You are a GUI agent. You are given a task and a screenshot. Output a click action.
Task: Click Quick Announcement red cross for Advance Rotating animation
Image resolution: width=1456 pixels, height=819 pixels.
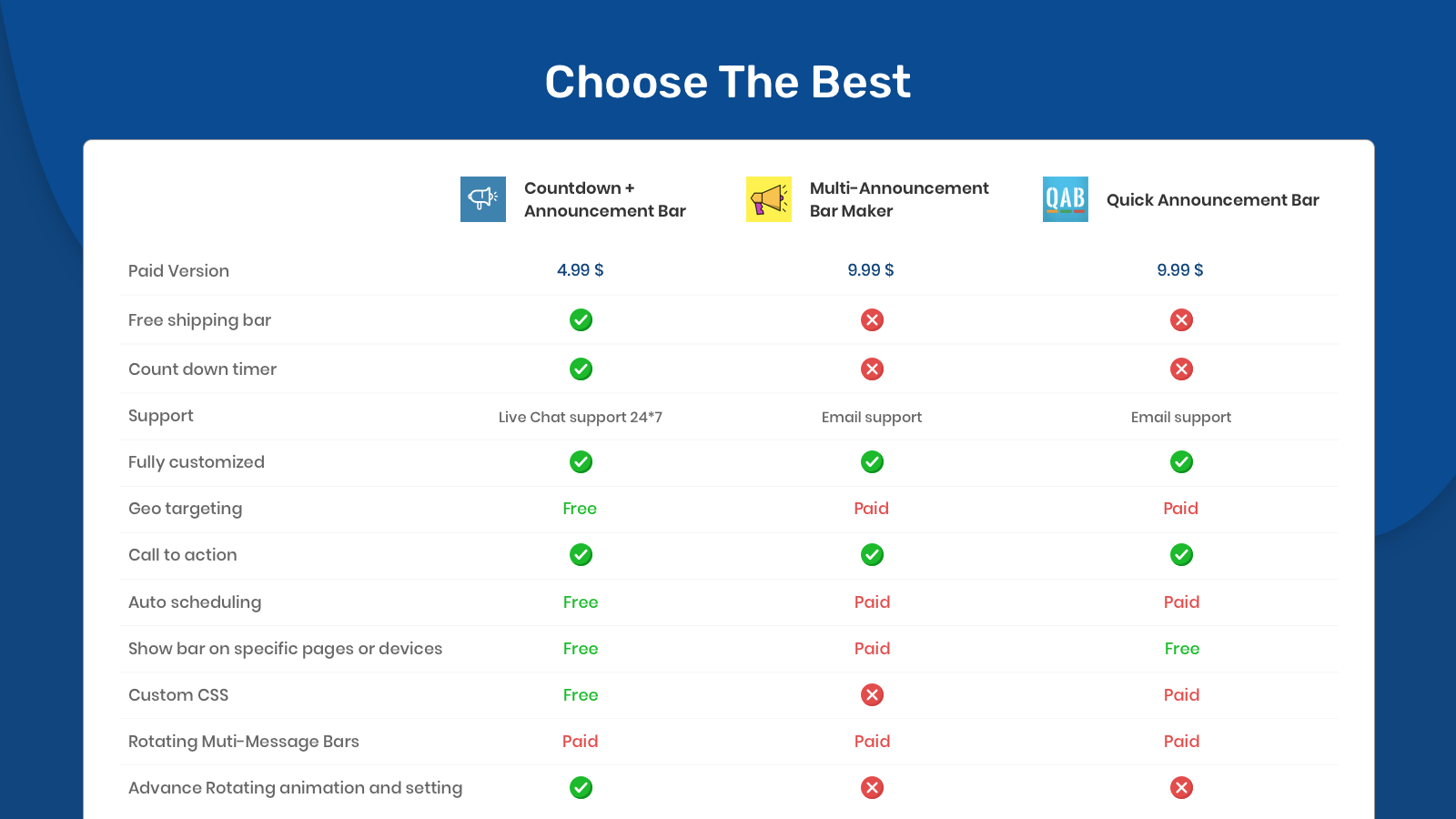pyautogui.click(x=1181, y=788)
